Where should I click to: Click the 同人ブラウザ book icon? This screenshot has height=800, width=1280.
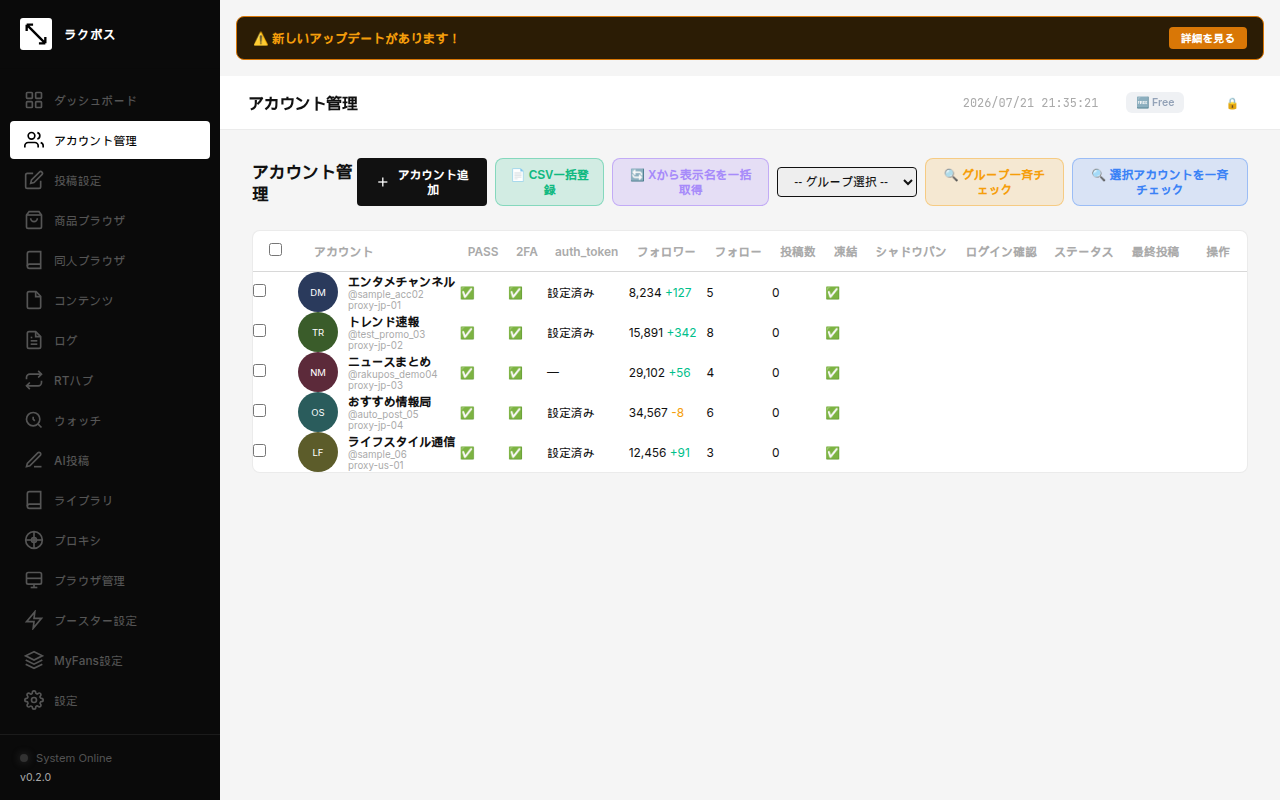34,260
